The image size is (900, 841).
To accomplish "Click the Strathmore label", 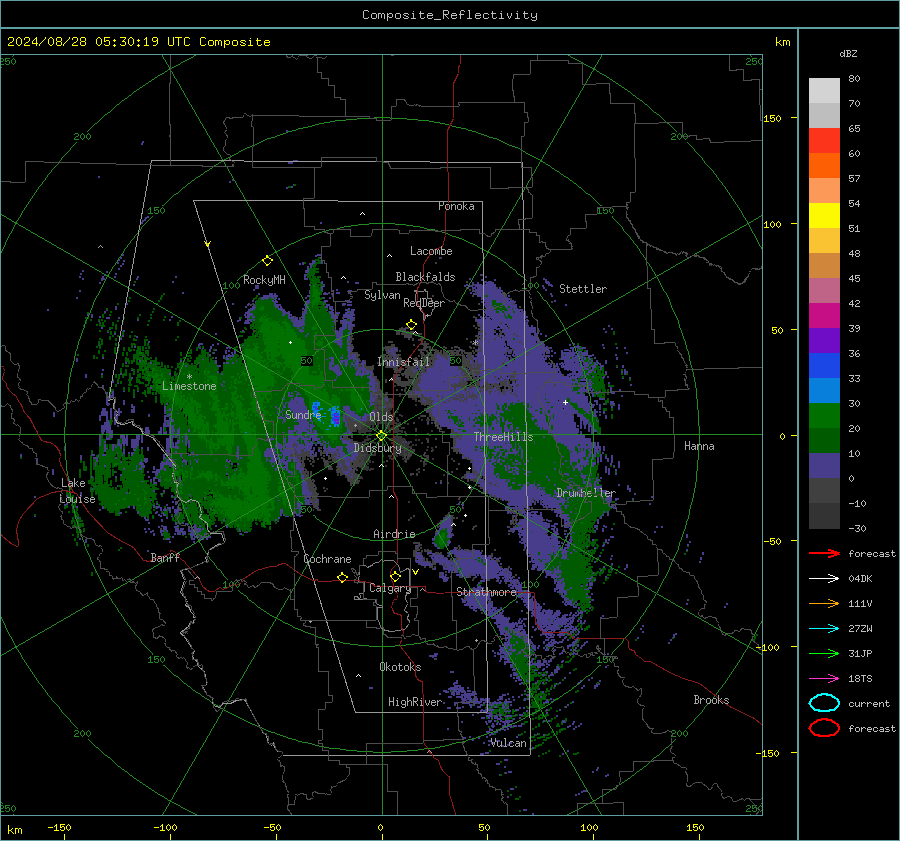I will 487,592.
